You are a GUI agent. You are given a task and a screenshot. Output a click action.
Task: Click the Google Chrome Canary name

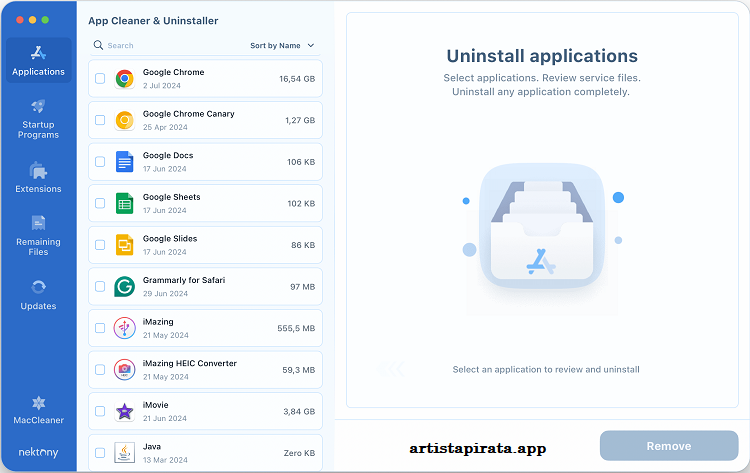pos(188,114)
